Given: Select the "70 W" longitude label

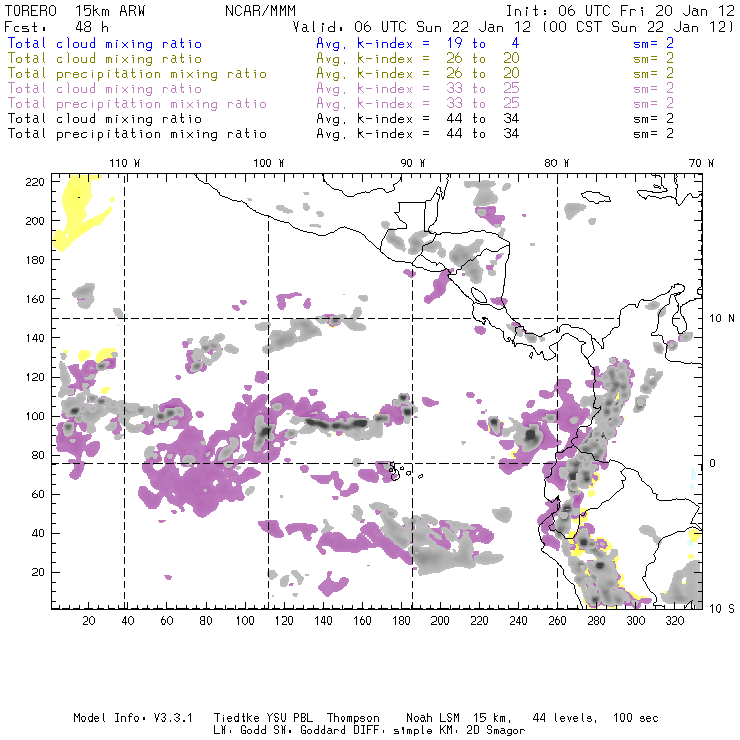Looking at the screenshot, I should point(701,163).
